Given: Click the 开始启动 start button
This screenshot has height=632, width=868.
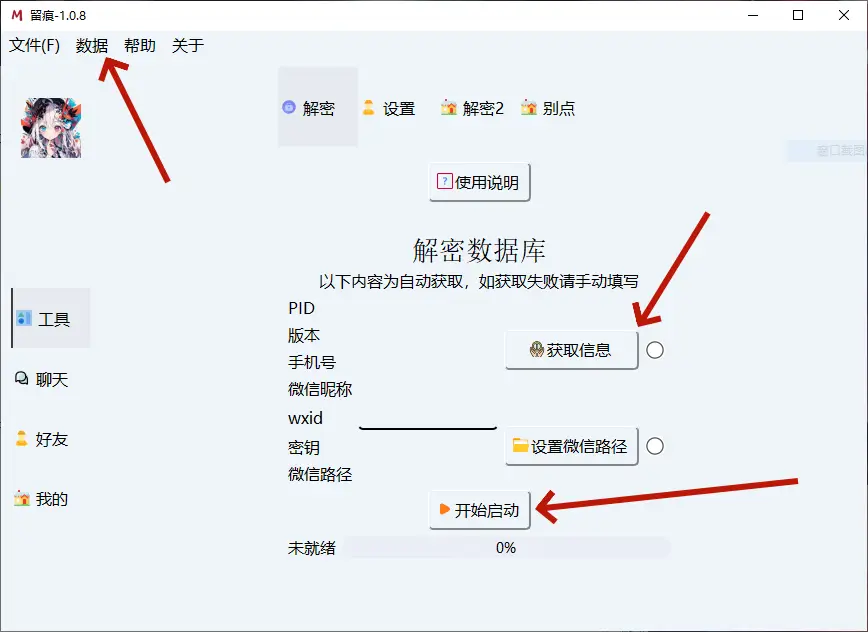Looking at the screenshot, I should 479,510.
